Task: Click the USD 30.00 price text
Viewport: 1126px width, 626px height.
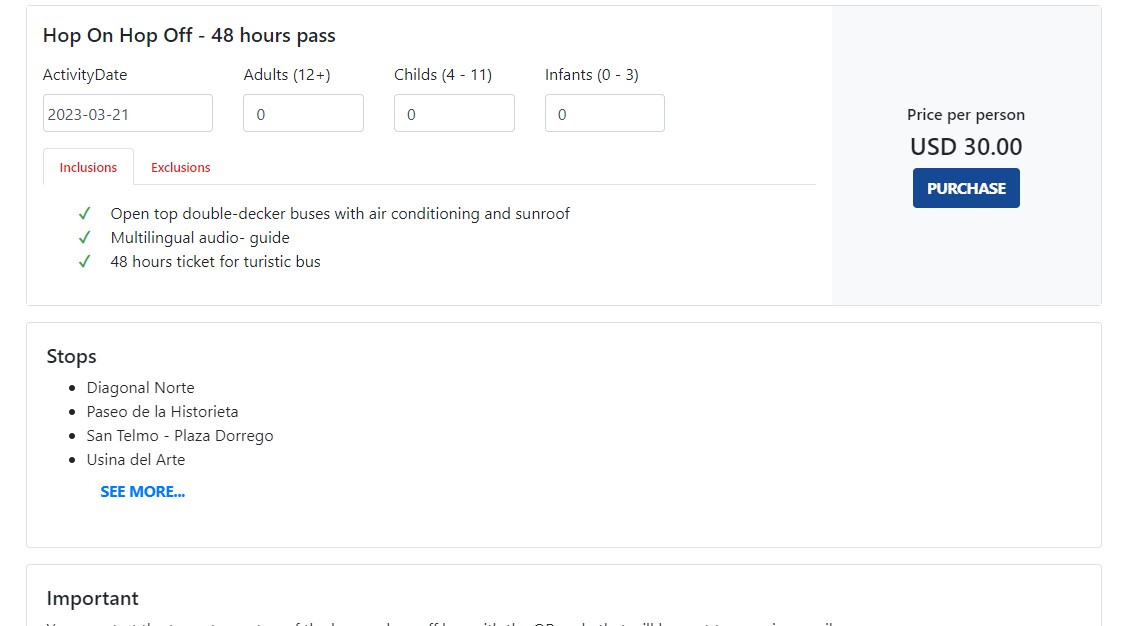Action: [x=966, y=147]
